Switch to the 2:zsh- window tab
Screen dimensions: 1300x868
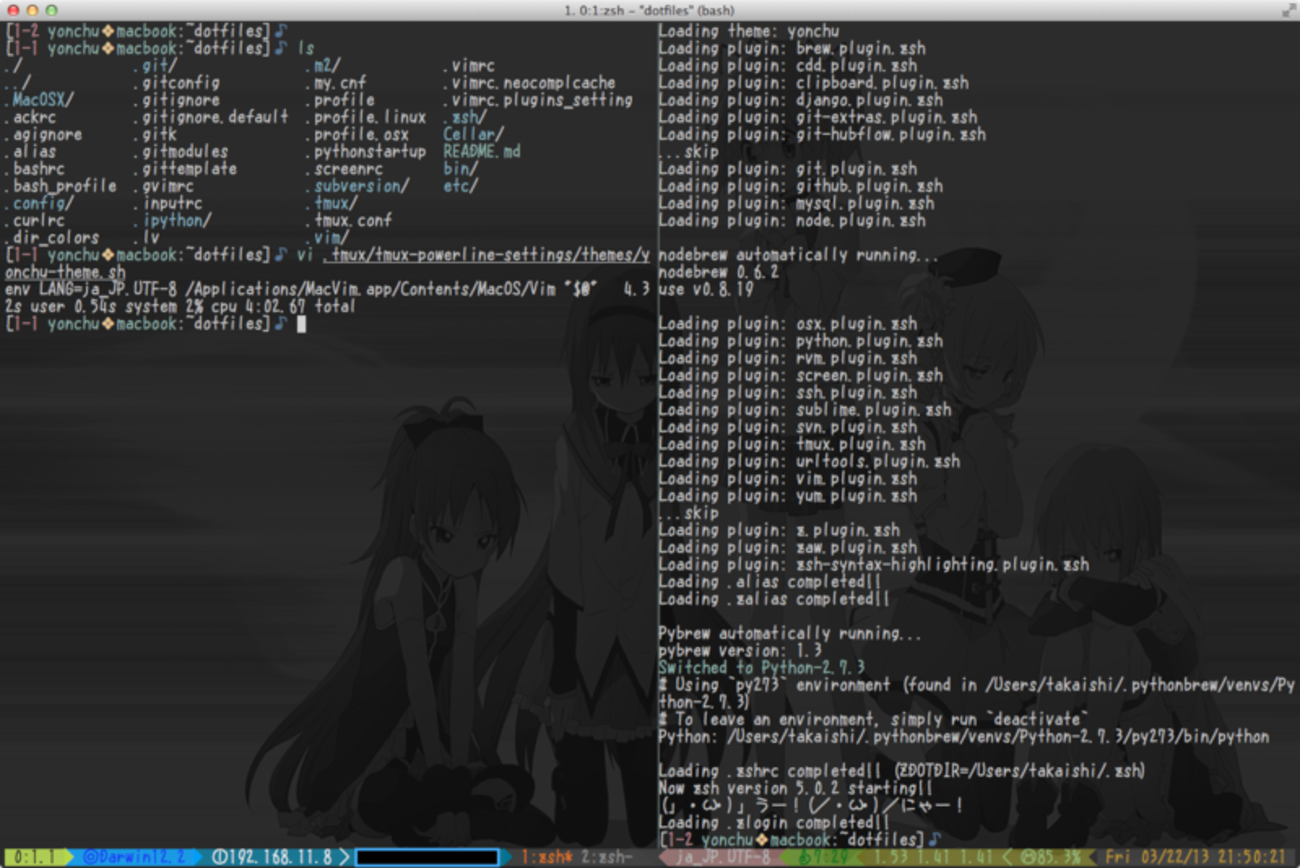607,857
